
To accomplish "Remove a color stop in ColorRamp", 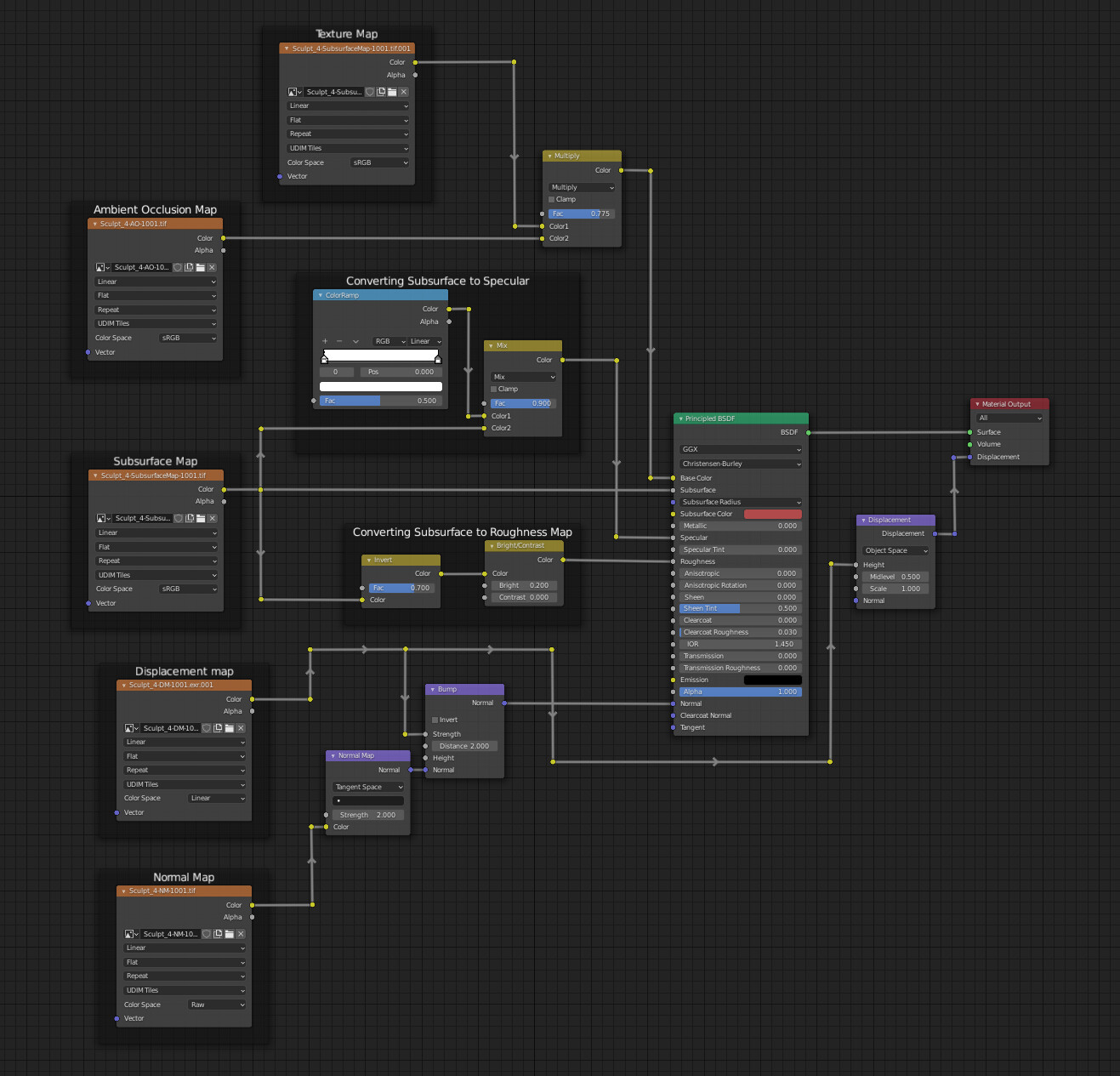I will pos(339,341).
